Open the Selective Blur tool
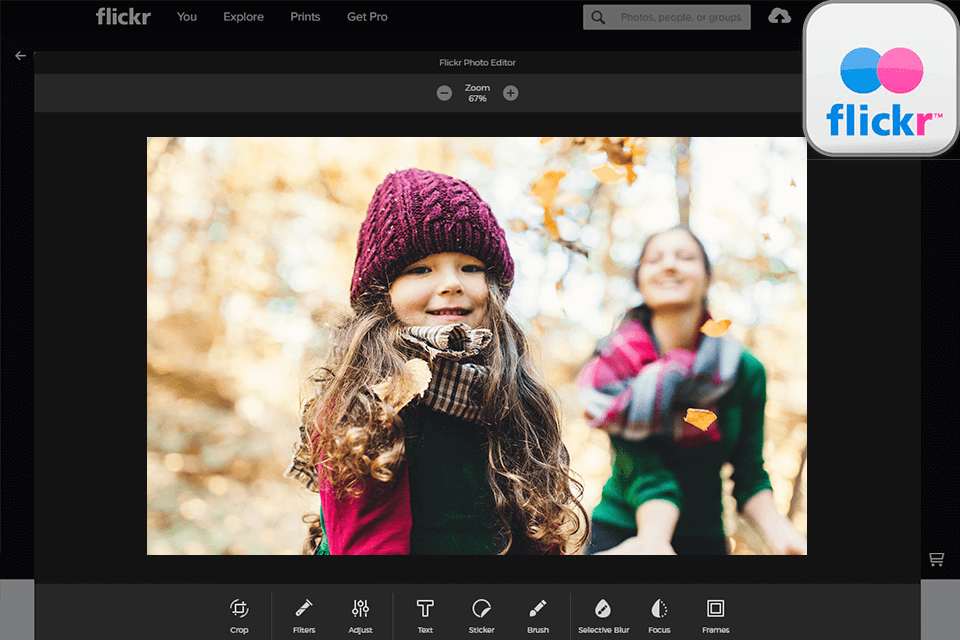Image resolution: width=960 pixels, height=640 pixels. (603, 616)
